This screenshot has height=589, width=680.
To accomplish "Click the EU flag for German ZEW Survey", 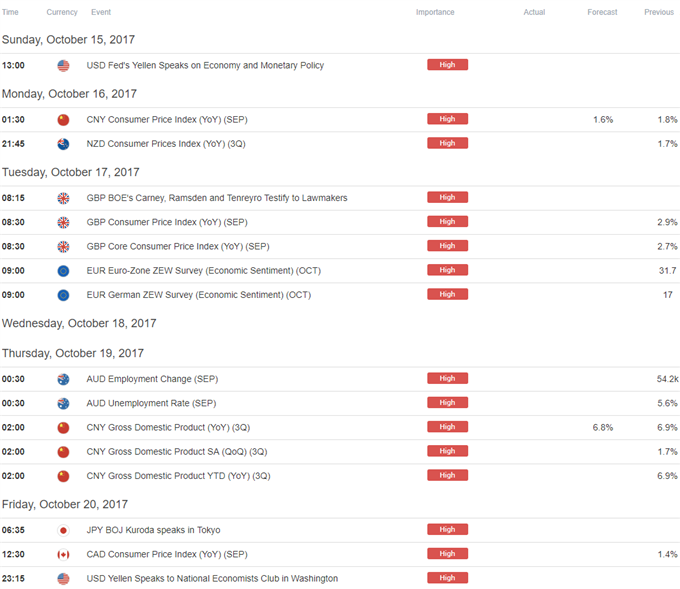I will 63,295.
